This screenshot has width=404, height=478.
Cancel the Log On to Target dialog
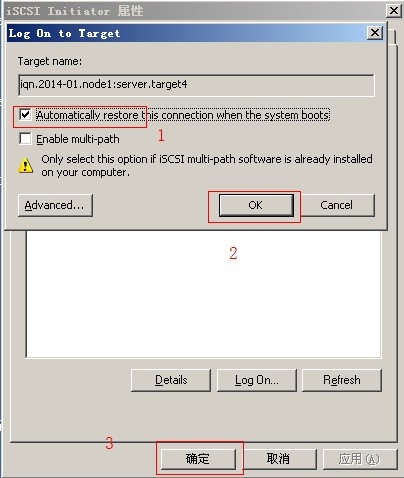click(336, 205)
